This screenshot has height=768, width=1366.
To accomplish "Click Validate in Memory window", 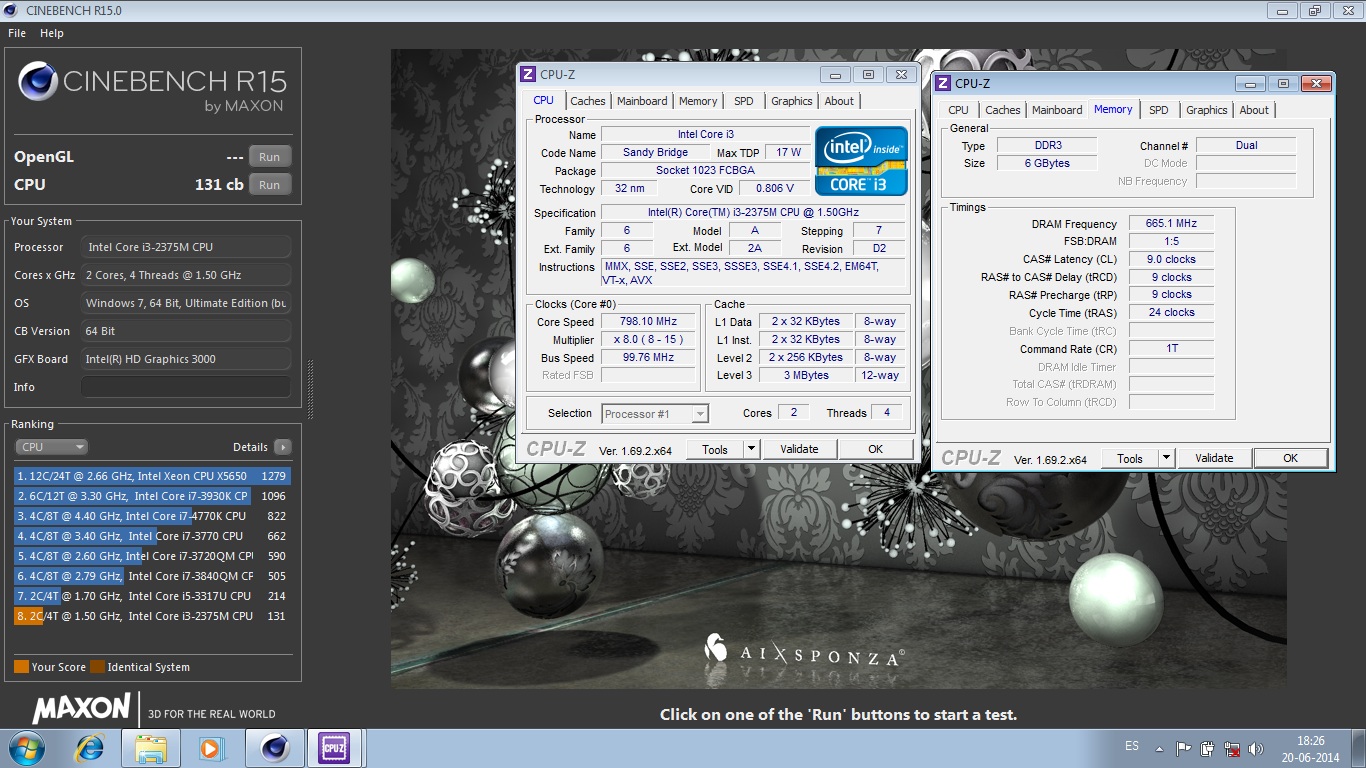I will (x=1214, y=459).
